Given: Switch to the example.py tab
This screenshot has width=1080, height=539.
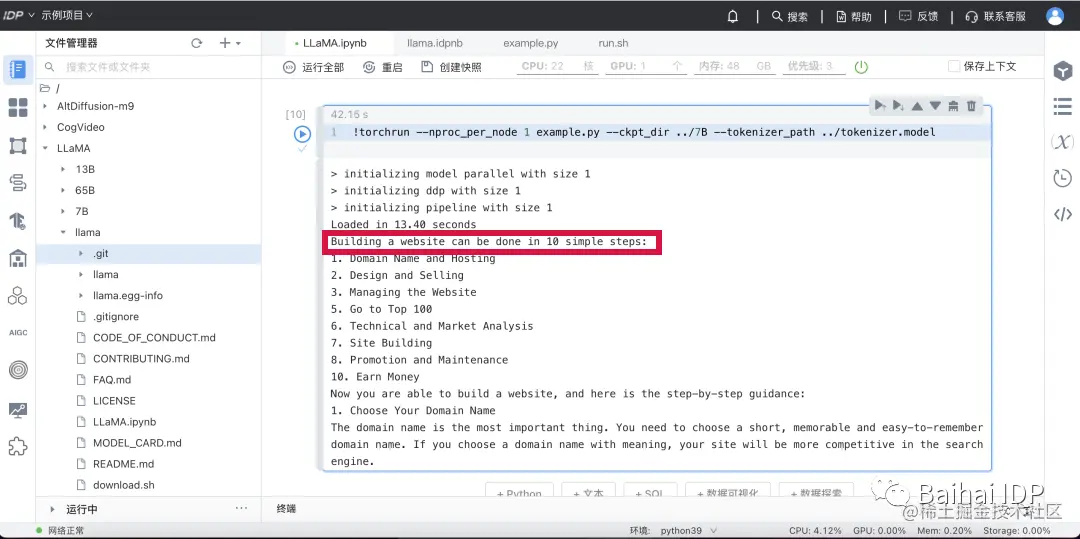Looking at the screenshot, I should [530, 43].
